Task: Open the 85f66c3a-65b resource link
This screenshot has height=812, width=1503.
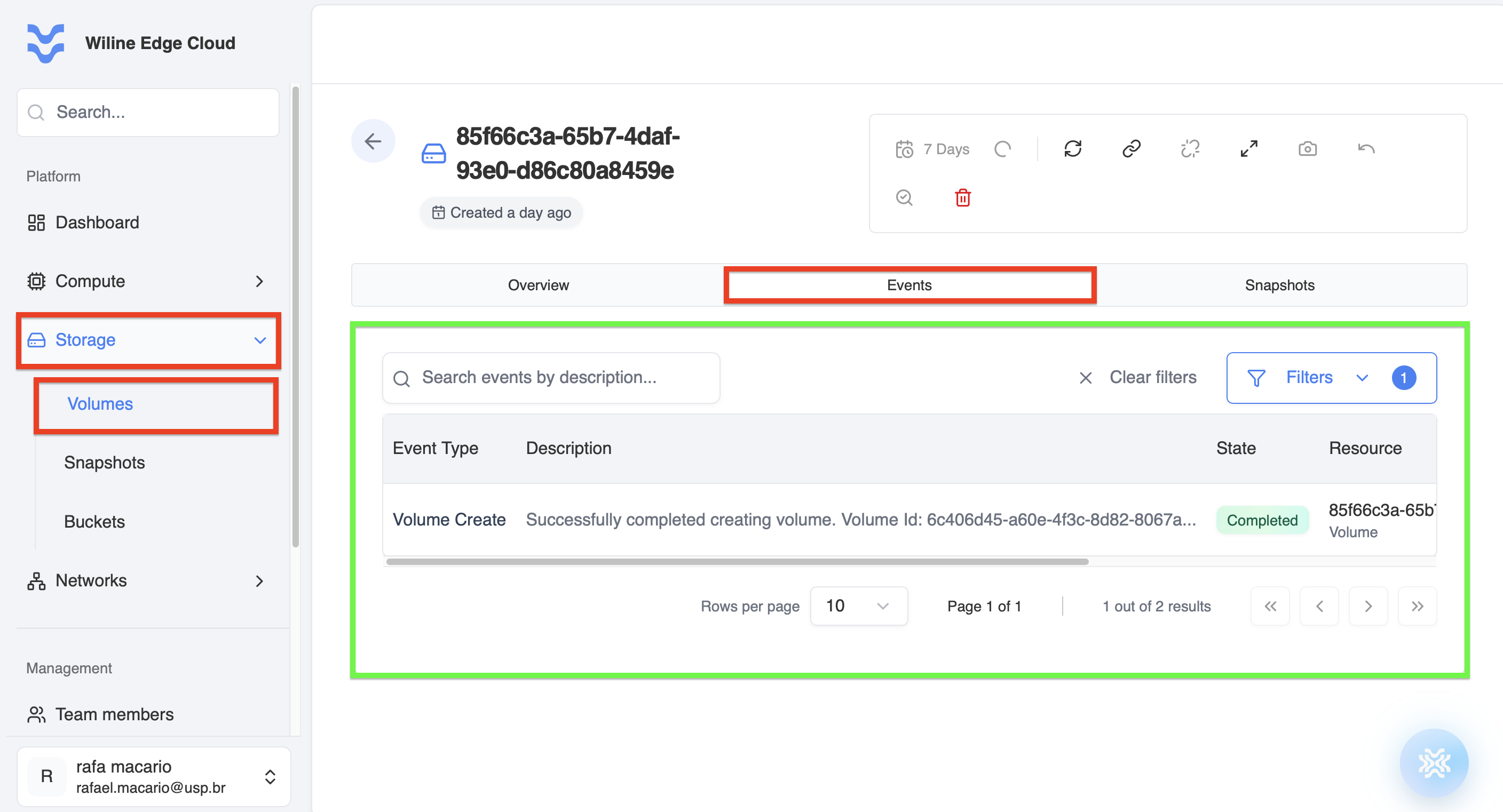Action: pos(1381,511)
